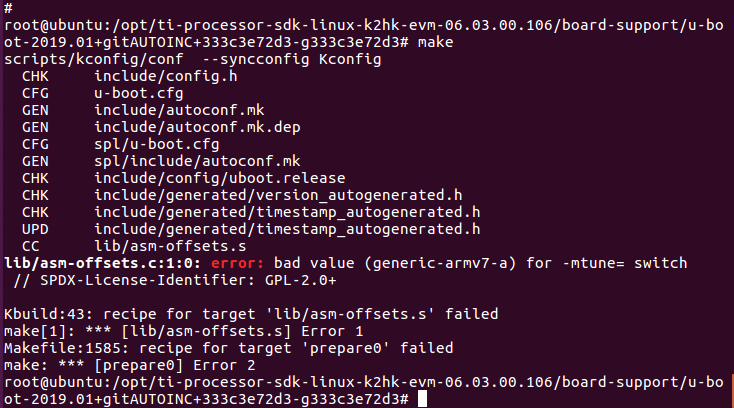Click the terminal cursor block at the prompt
734x408 pixels.
point(422,398)
